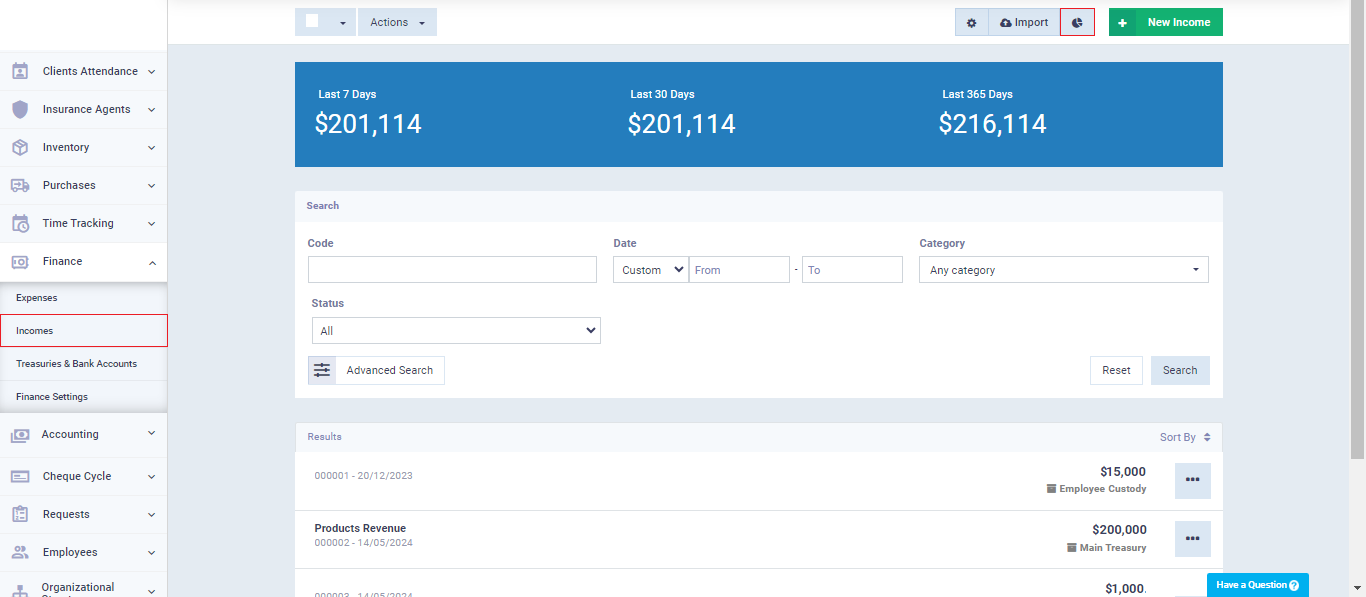The width and height of the screenshot is (1366, 597).
Task: Click the Inventory box icon in sidebar
Action: pyautogui.click(x=20, y=147)
